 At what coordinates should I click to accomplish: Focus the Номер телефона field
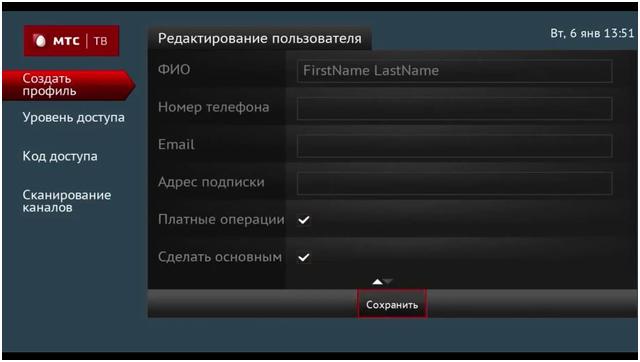pyautogui.click(x=454, y=108)
